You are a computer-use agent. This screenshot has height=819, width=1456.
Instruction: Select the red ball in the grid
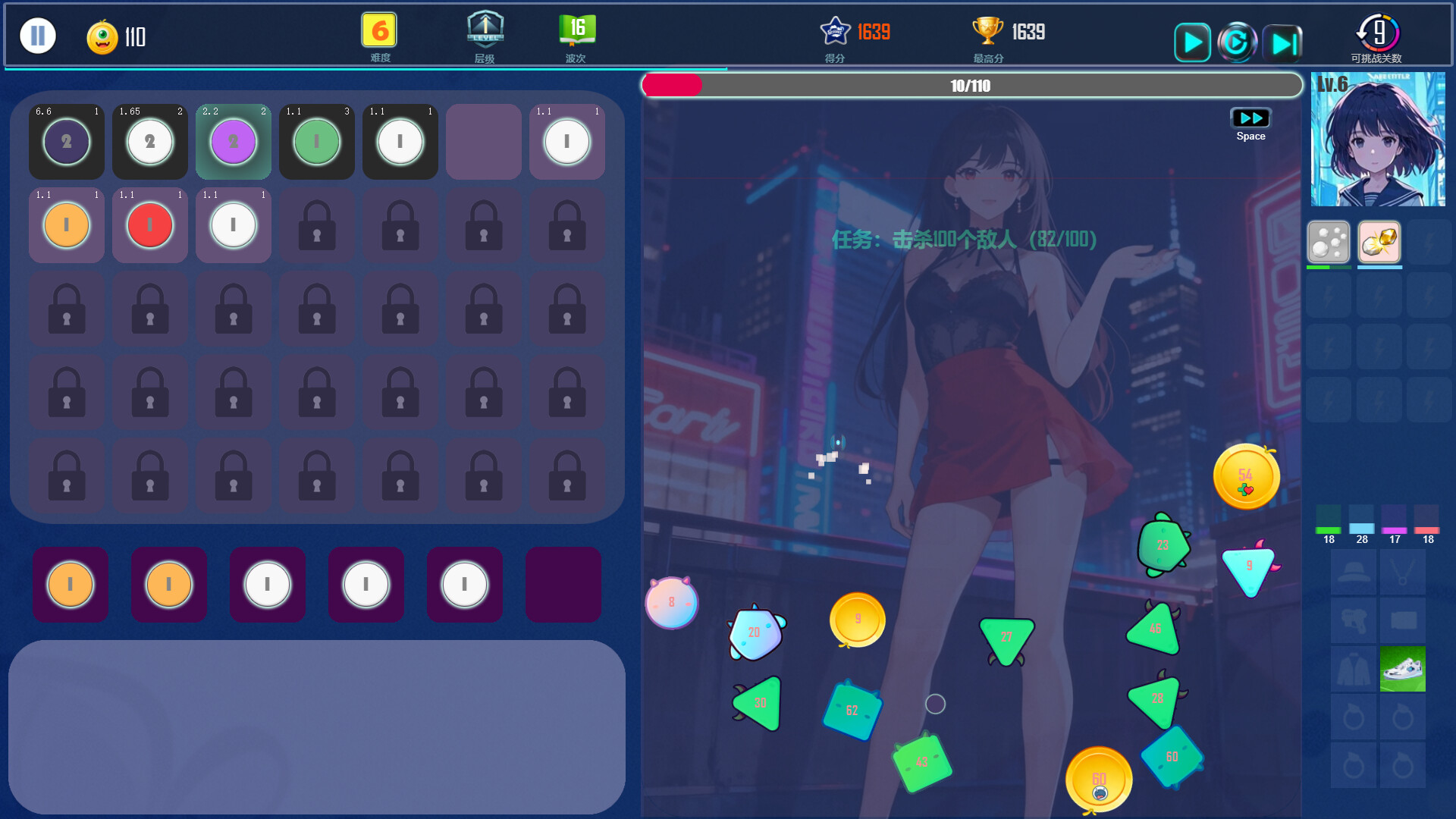pos(150,225)
